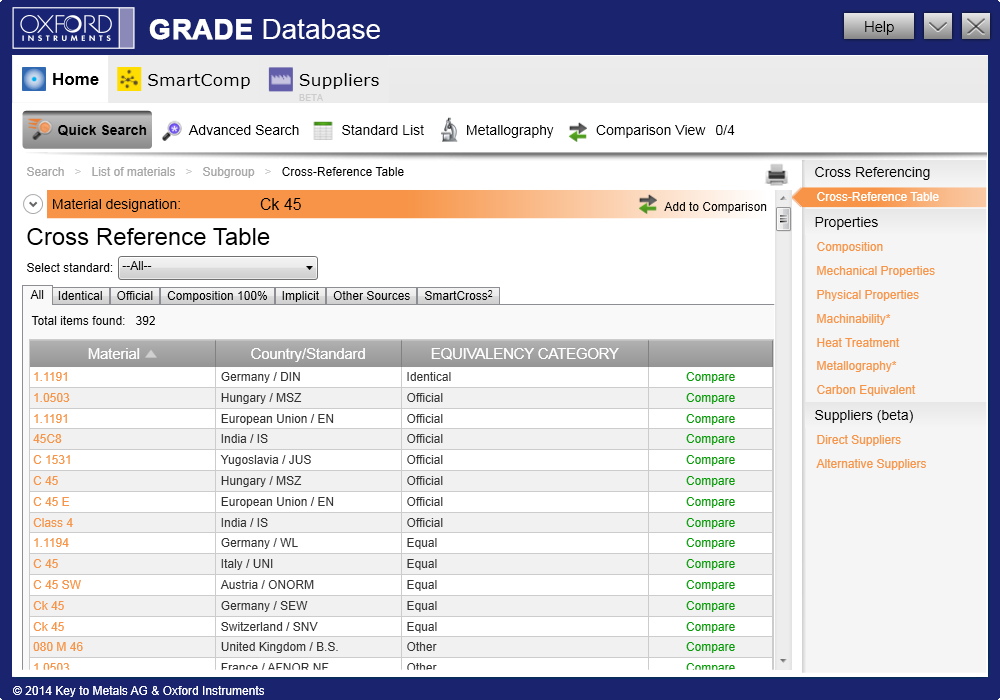
Task: Open Comparison View 0/4
Action: pyautogui.click(x=652, y=131)
